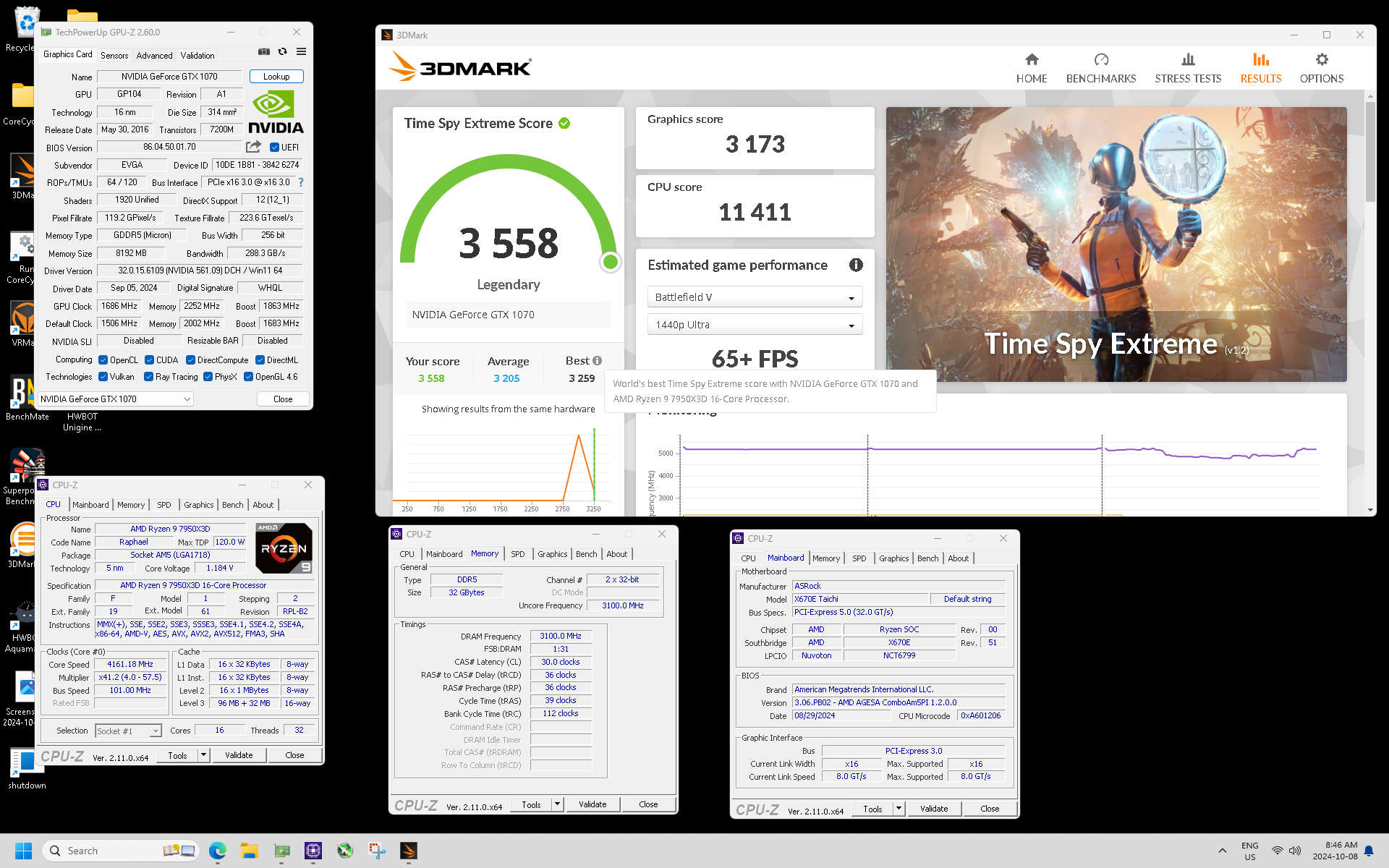Open Battlefield V game dropdown
The width and height of the screenshot is (1389, 868).
755,297
